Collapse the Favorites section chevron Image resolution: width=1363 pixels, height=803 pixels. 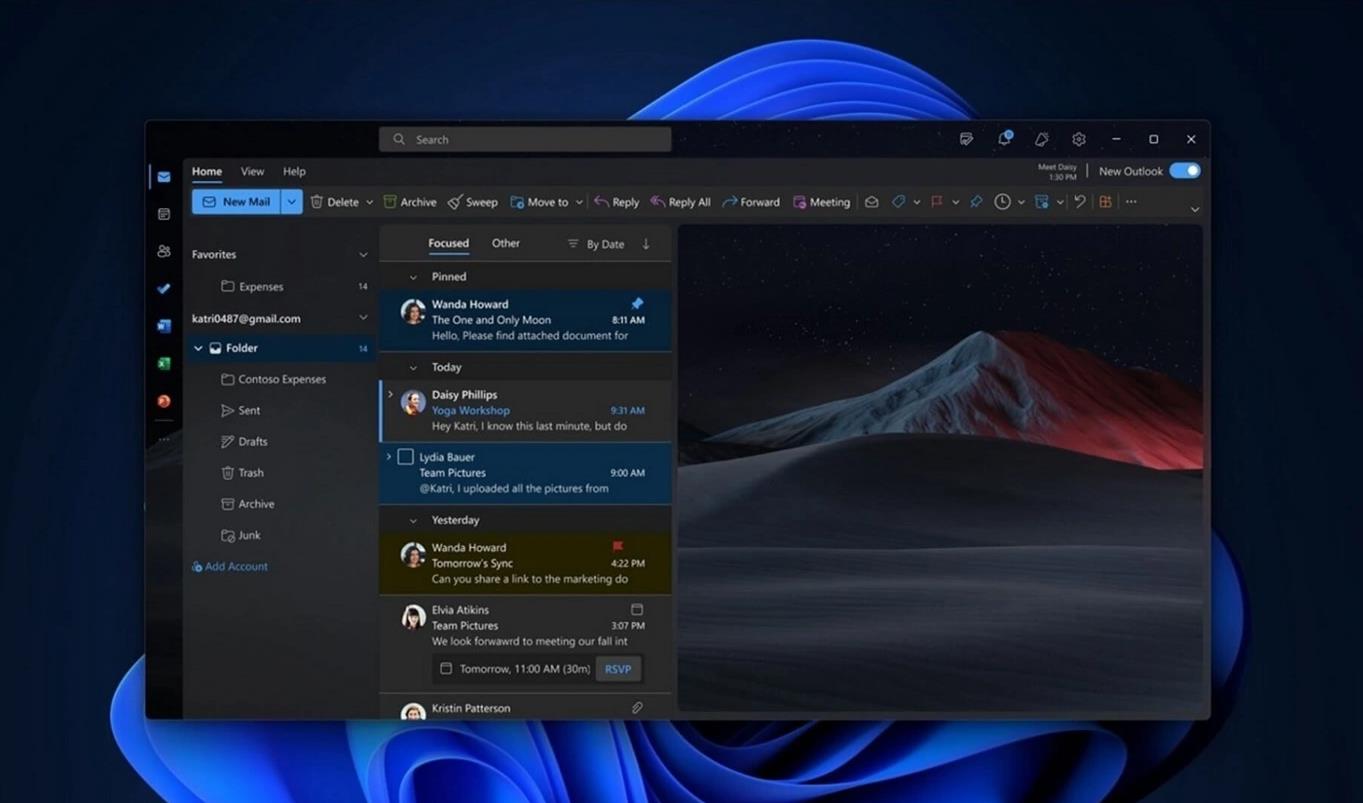(x=363, y=255)
